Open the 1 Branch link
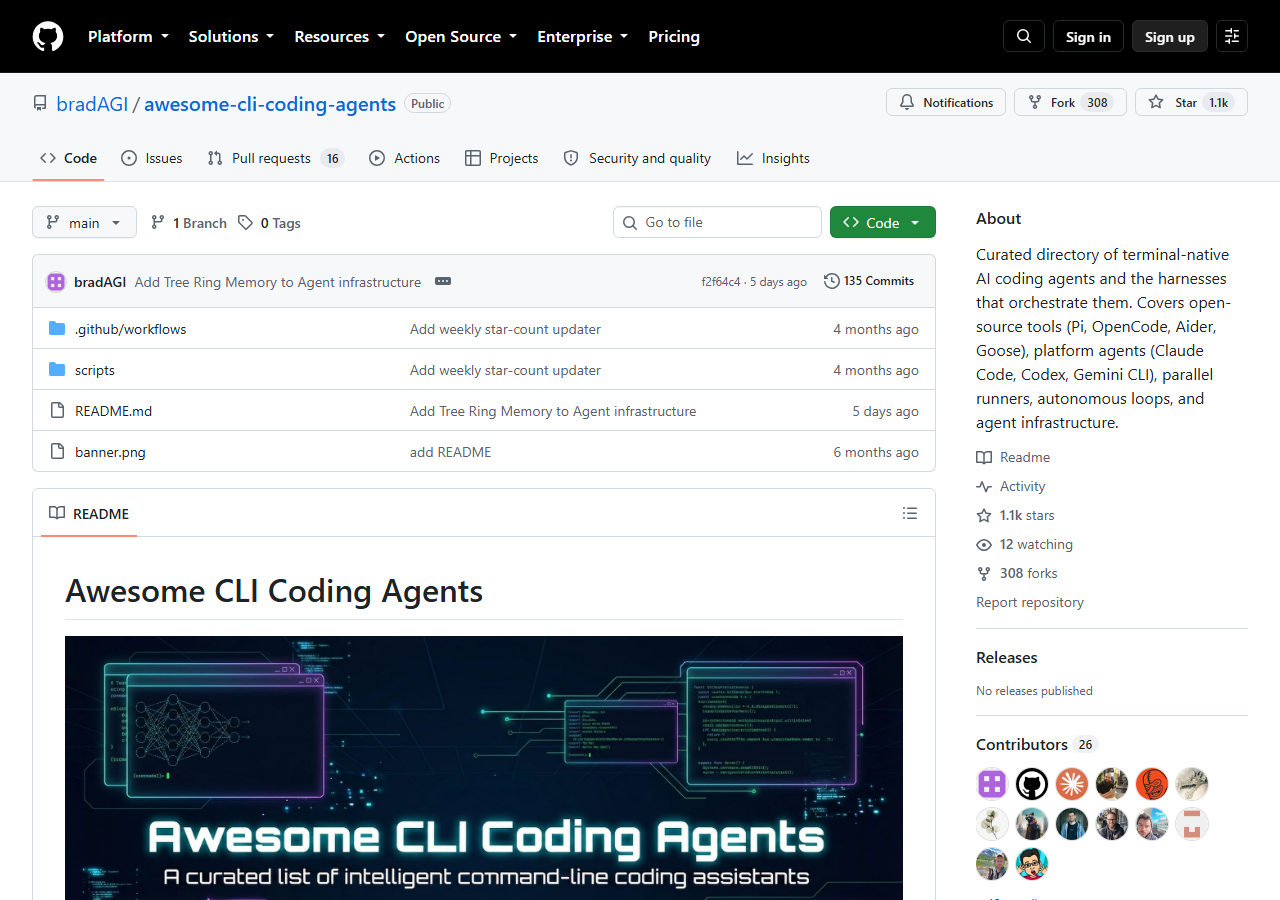This screenshot has height=900, width=1280. point(189,223)
